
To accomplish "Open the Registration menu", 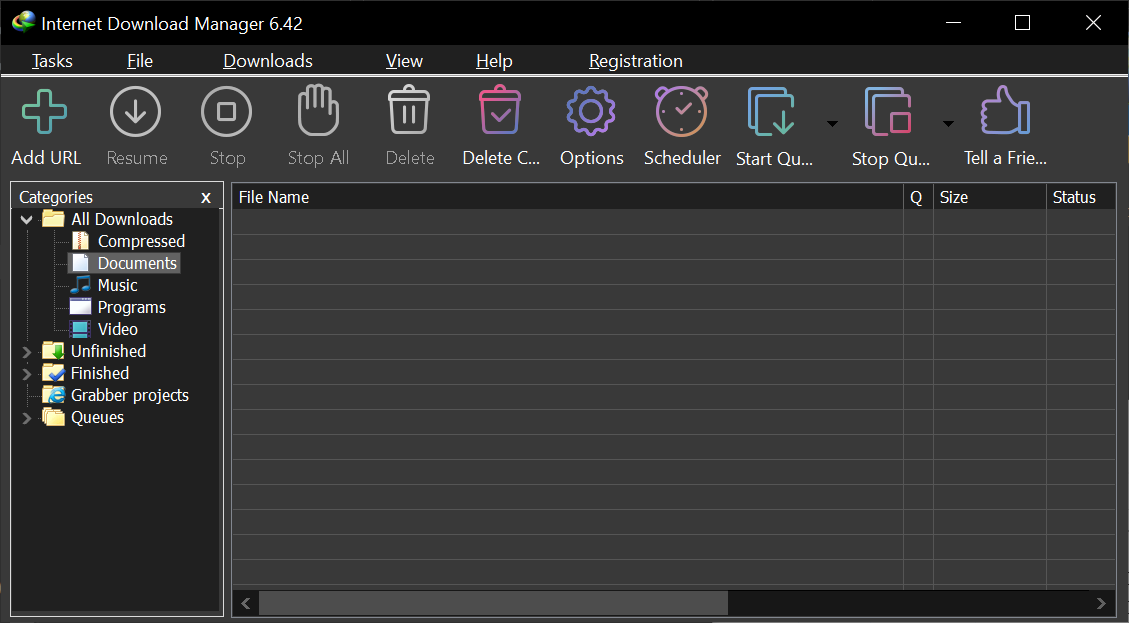I will point(635,61).
